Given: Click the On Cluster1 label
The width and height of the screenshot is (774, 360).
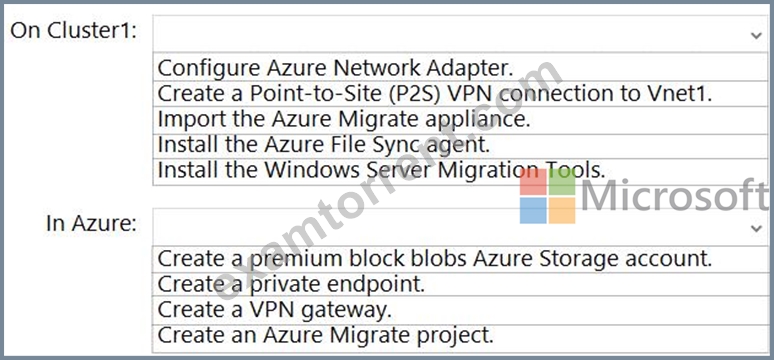Looking at the screenshot, I should [74, 31].
